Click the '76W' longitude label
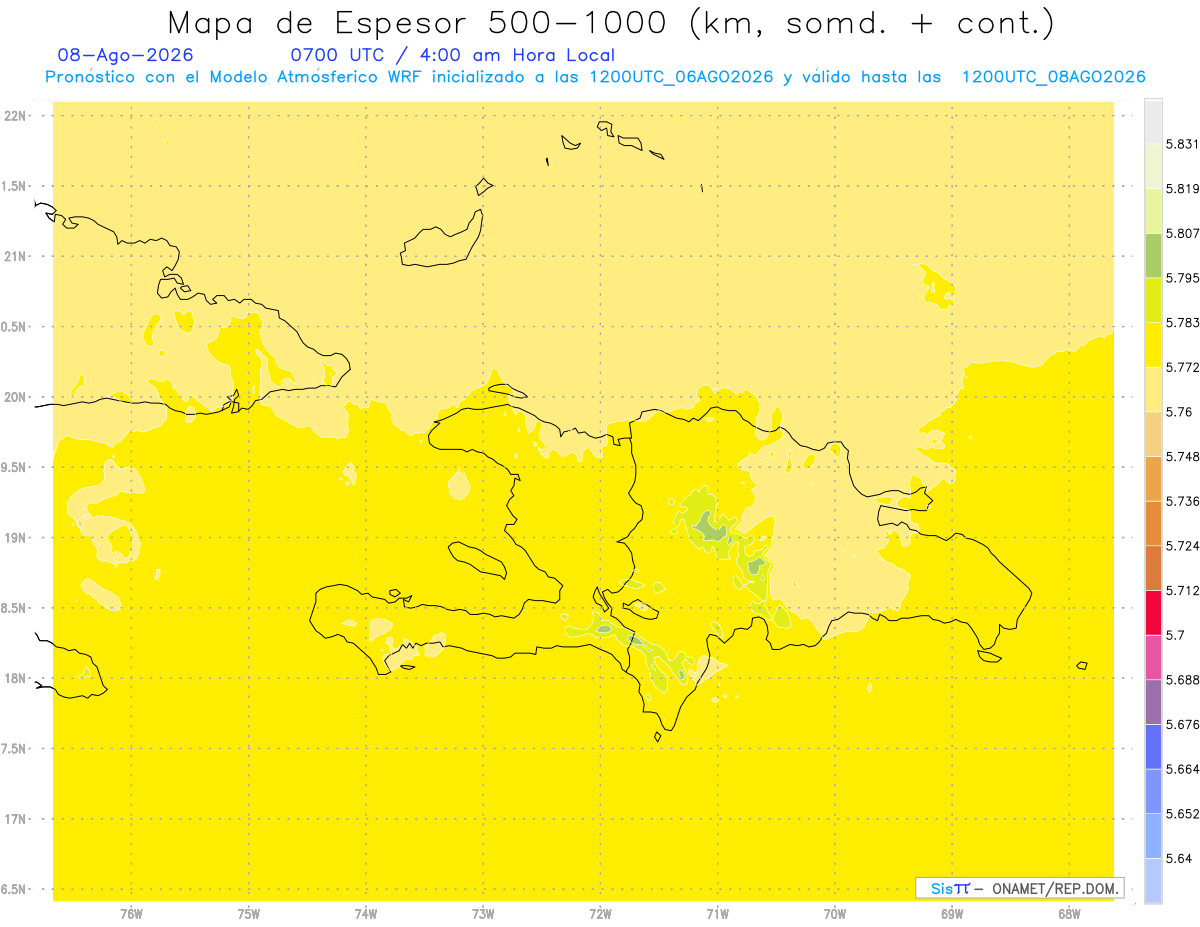1200x927 pixels. 131,913
